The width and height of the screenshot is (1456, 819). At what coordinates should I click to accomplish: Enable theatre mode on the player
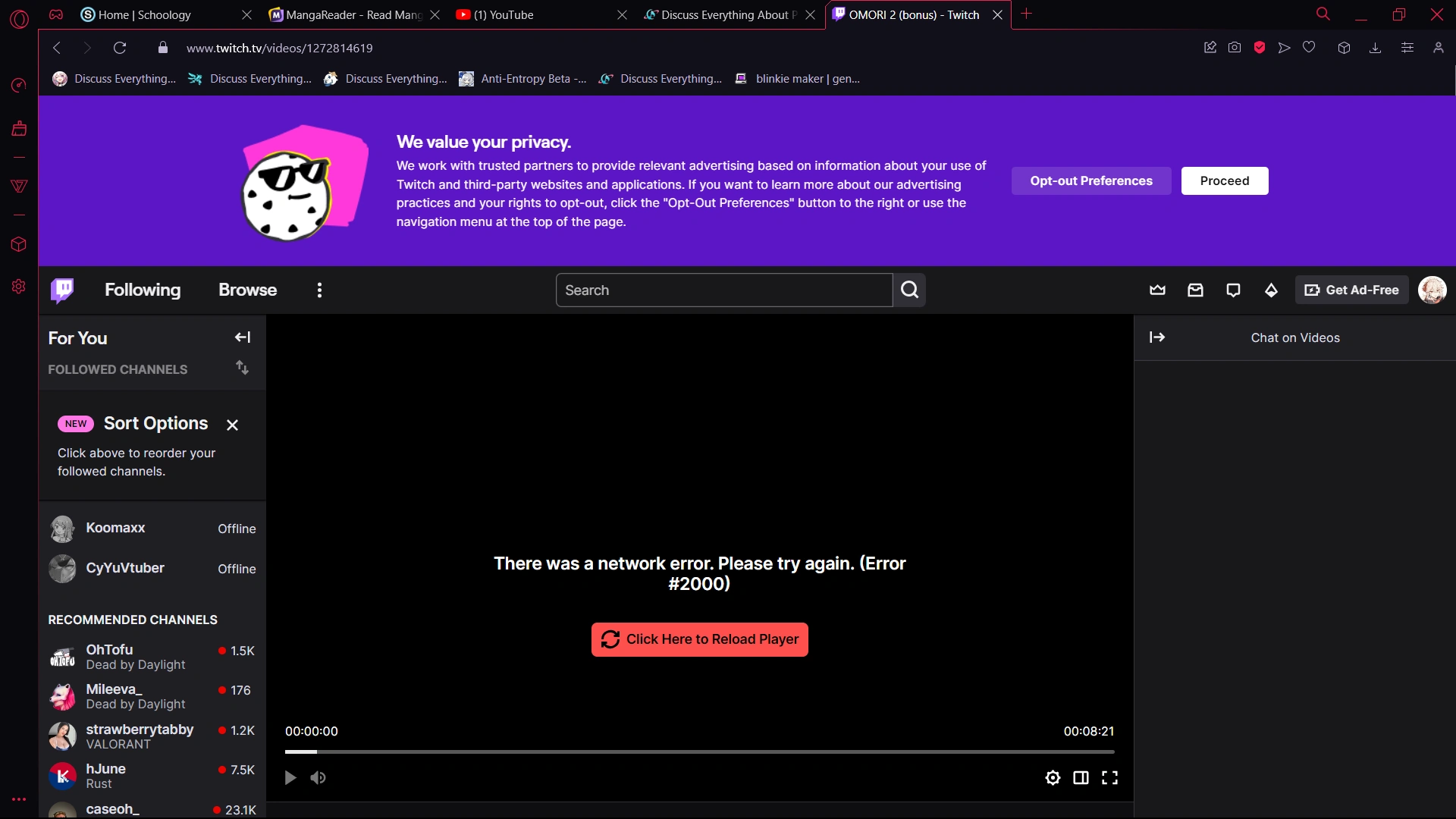[x=1081, y=777]
